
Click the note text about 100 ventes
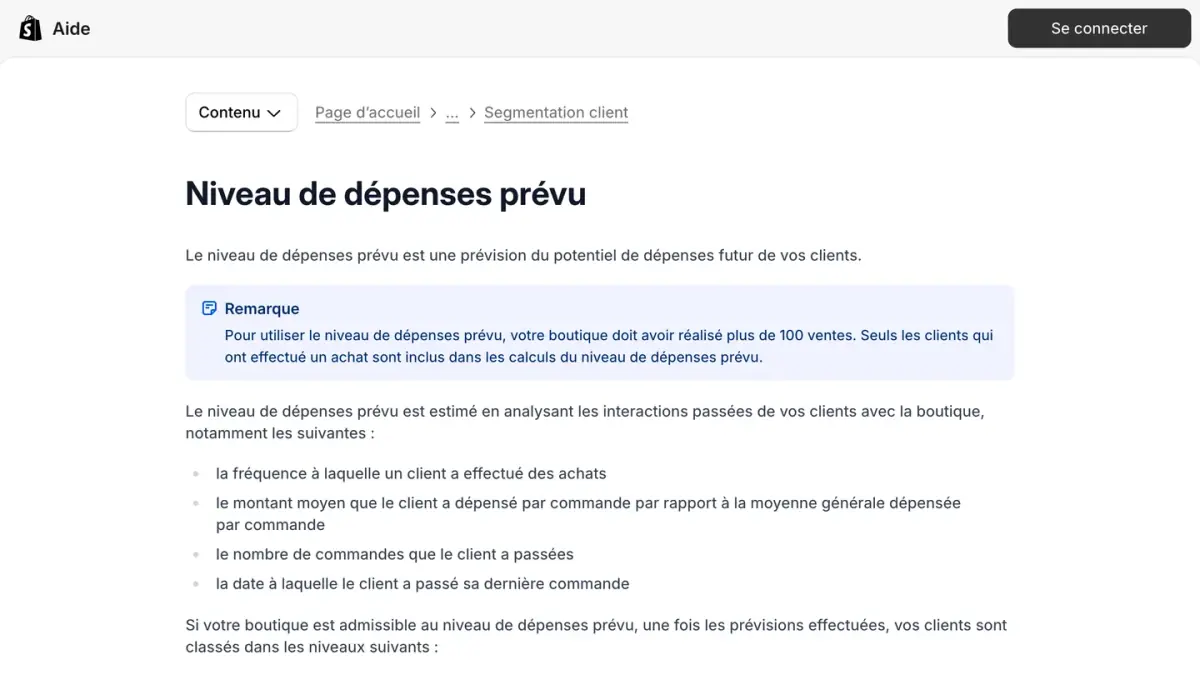coord(609,346)
